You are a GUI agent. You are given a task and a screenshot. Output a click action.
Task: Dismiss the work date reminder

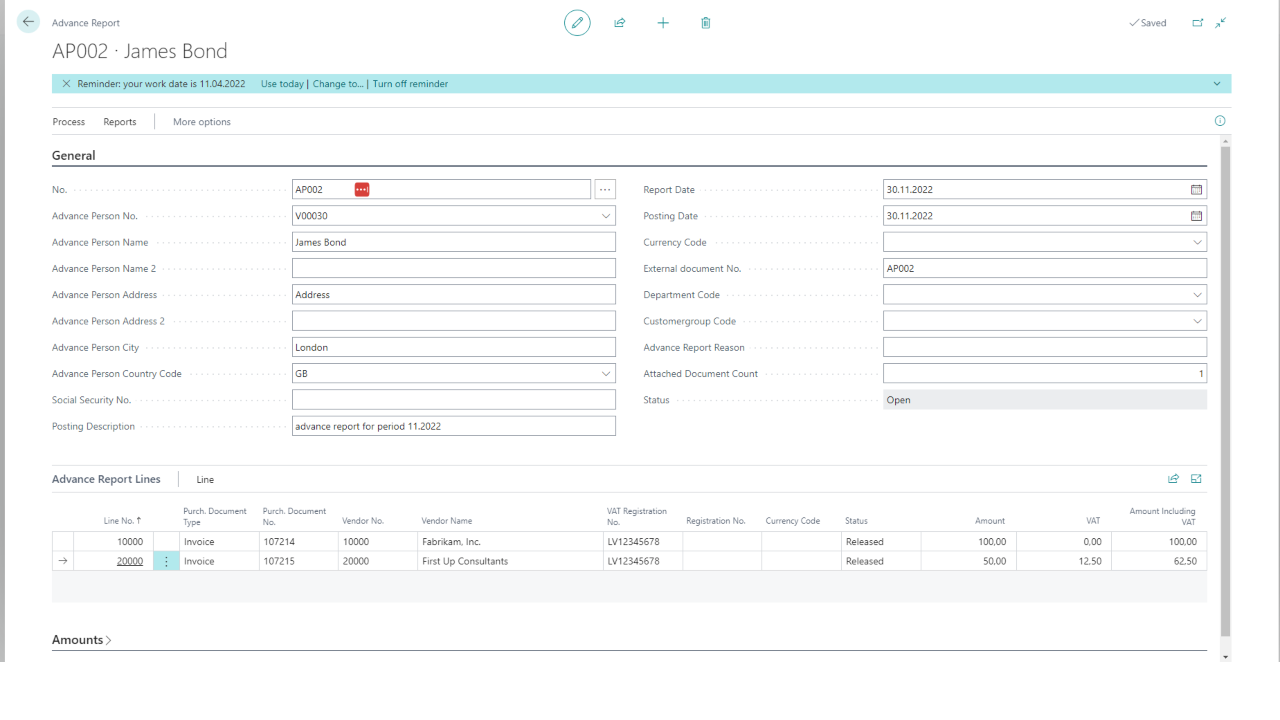coord(66,84)
